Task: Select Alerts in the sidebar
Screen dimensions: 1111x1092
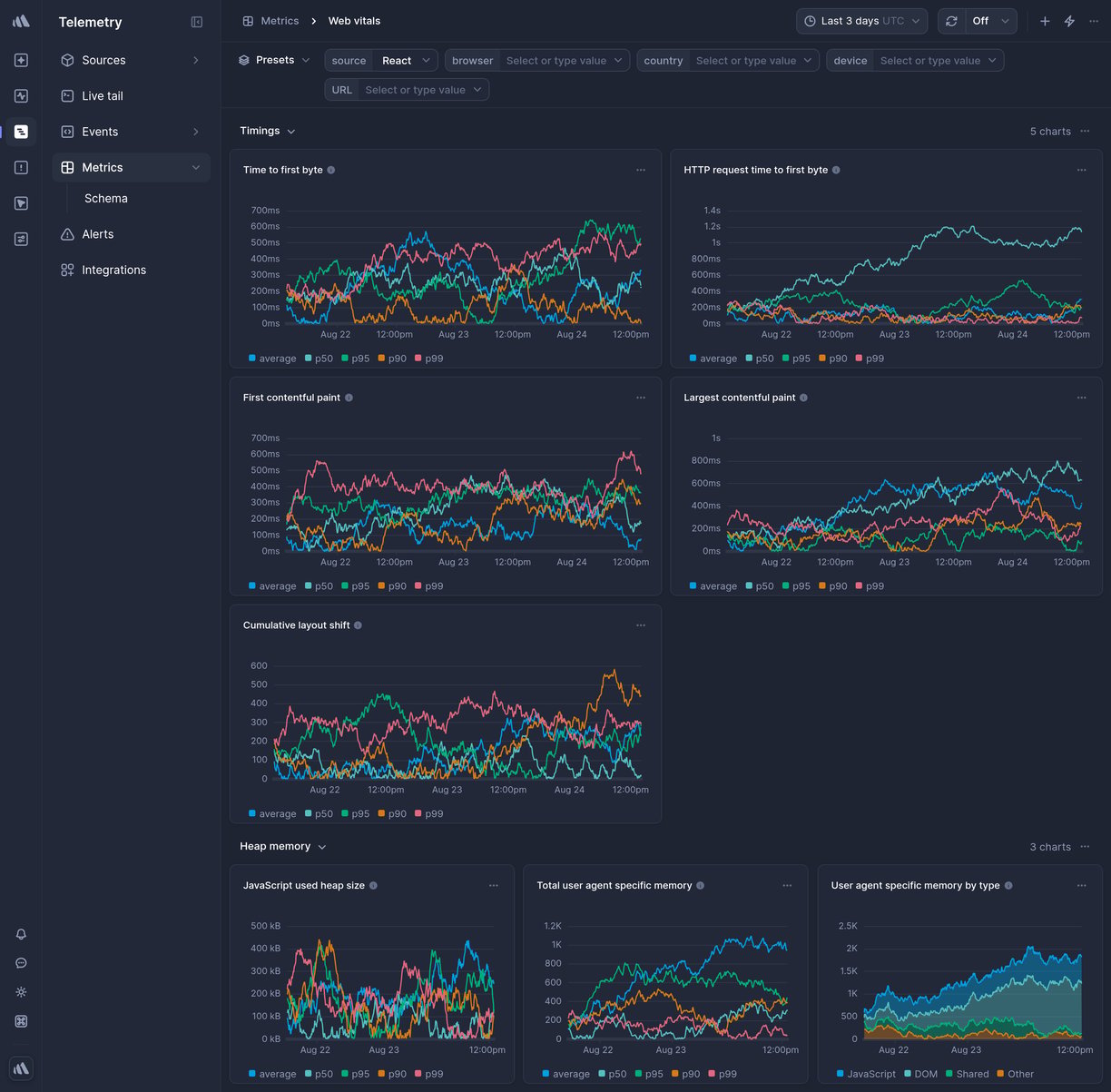Action: pos(132,234)
